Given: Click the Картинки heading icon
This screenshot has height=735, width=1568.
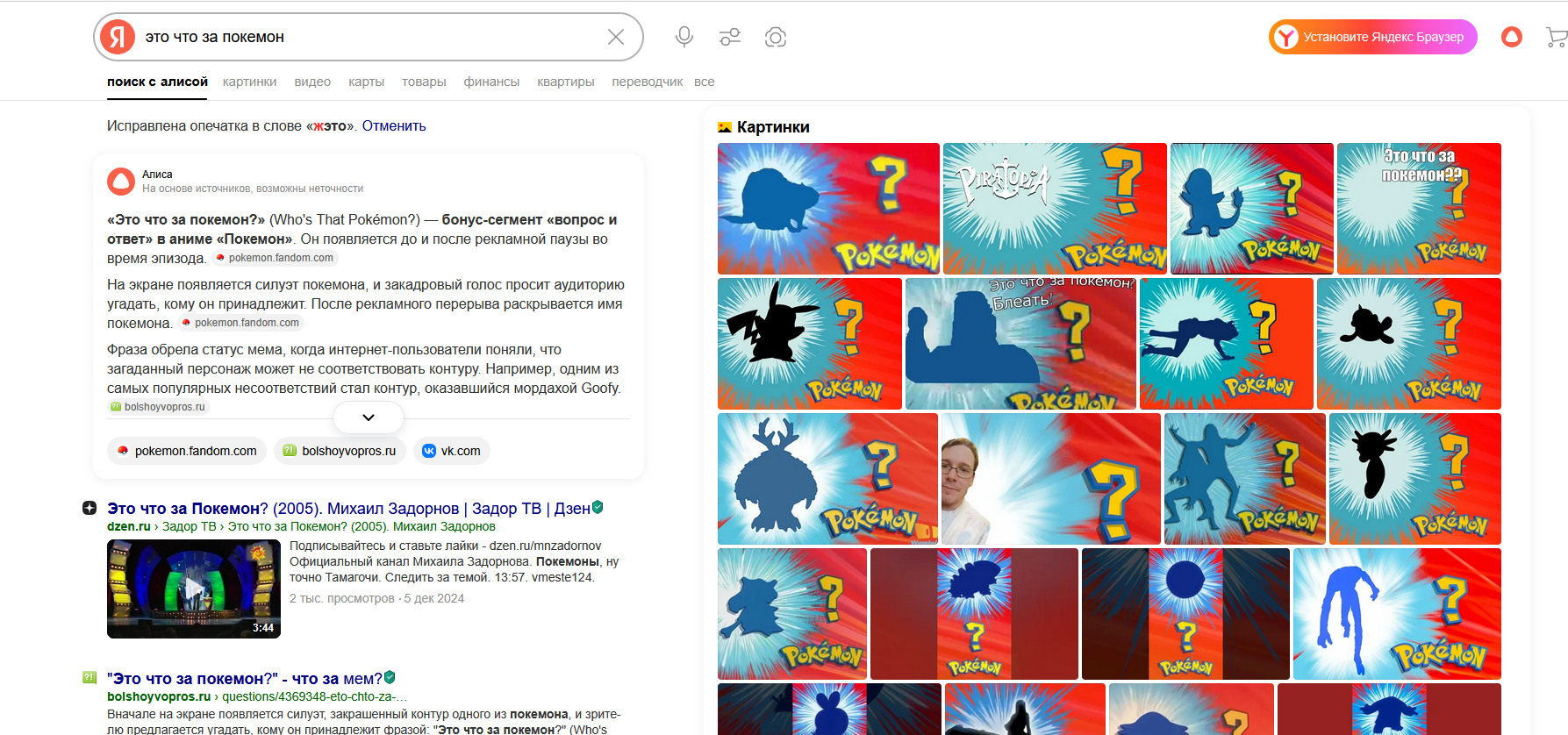Looking at the screenshot, I should pos(725,127).
